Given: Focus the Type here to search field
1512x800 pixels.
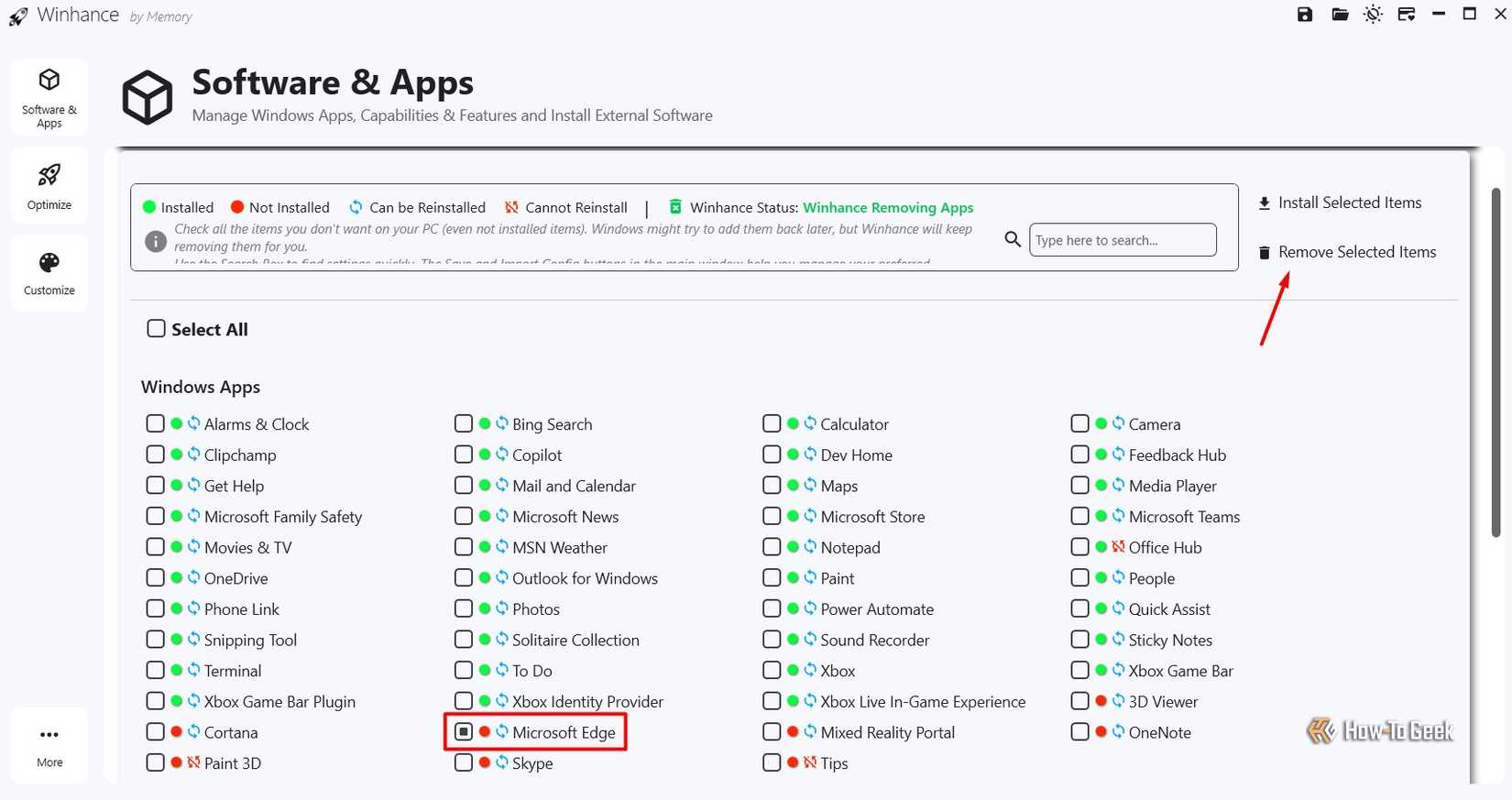Looking at the screenshot, I should pos(1123,240).
